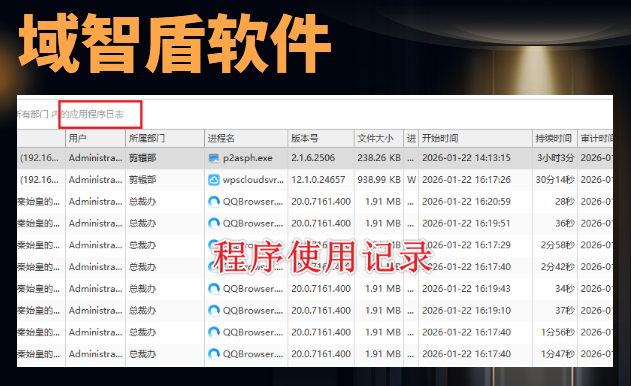Select Administra... cell in p2asph.exe row
Image resolution: width=631 pixels, height=386 pixels.
pos(95,158)
